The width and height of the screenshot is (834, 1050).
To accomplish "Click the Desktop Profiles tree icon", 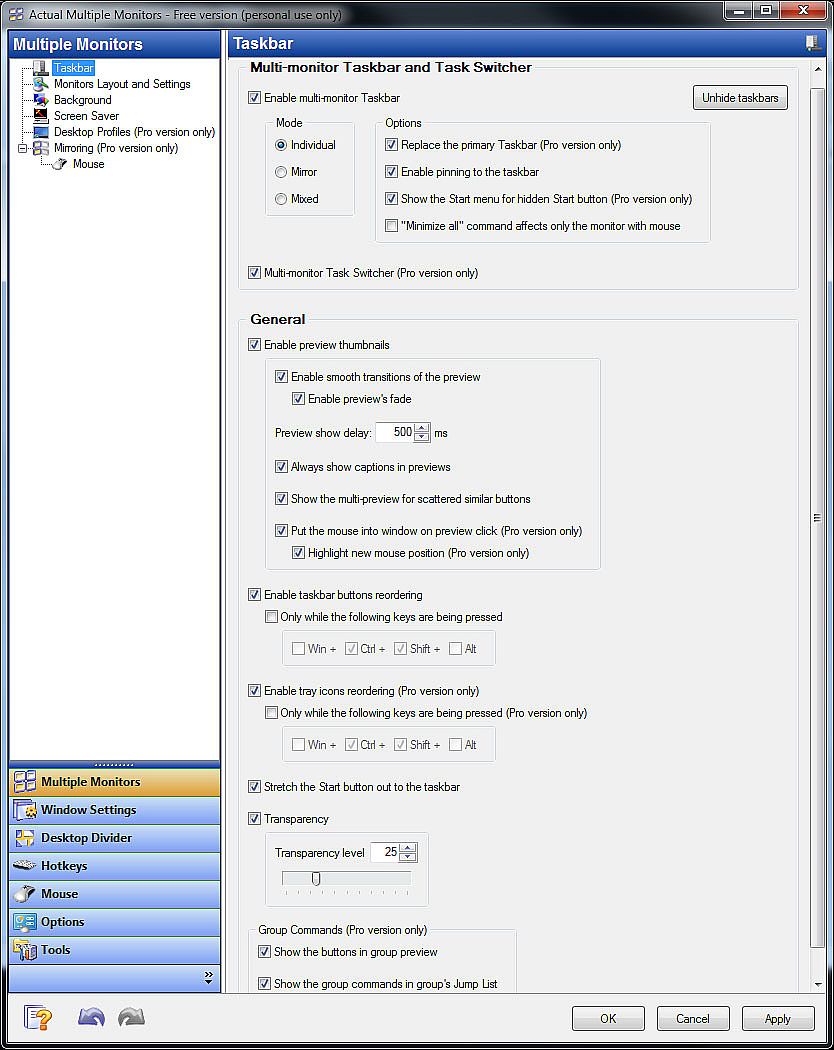I will point(41,132).
